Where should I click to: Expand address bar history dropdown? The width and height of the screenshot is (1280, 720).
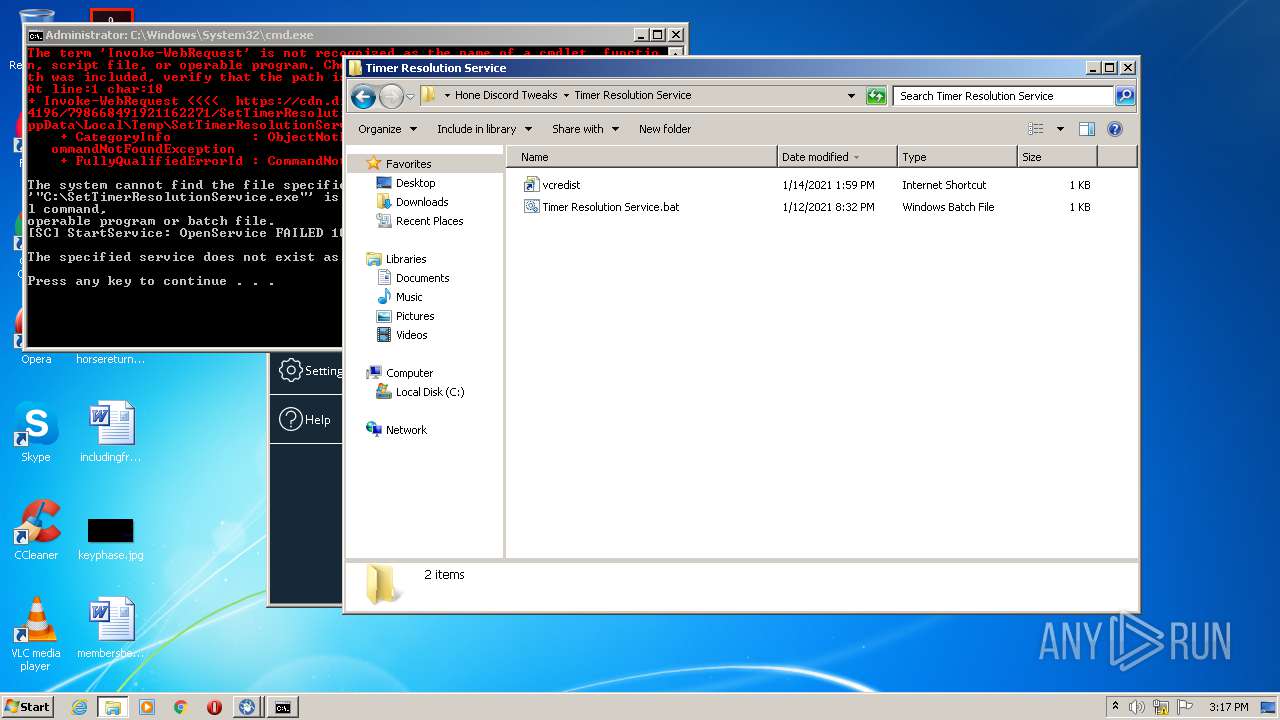851,96
